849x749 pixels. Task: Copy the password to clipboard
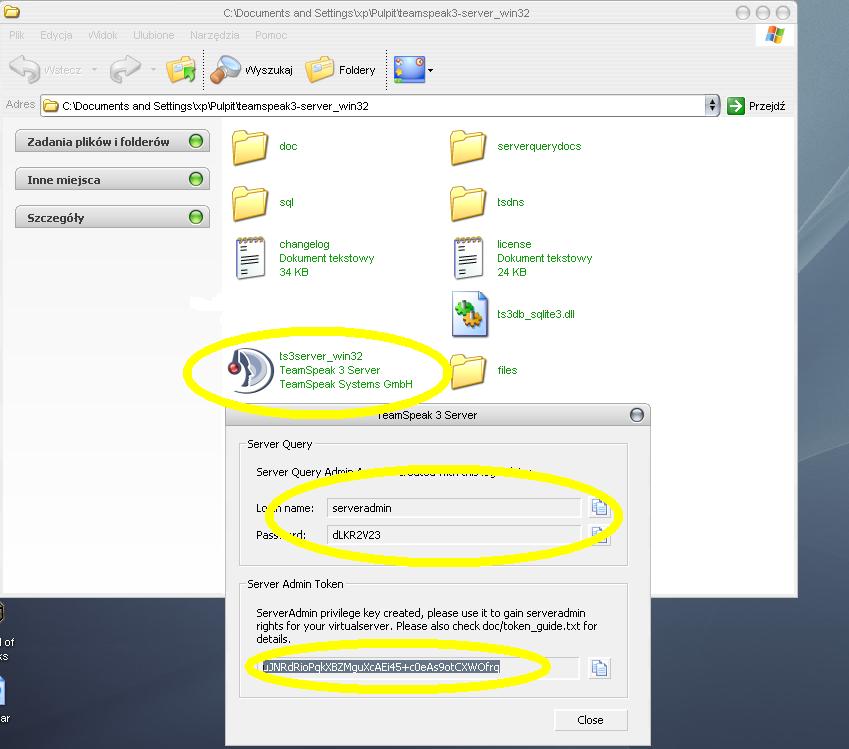click(599, 535)
